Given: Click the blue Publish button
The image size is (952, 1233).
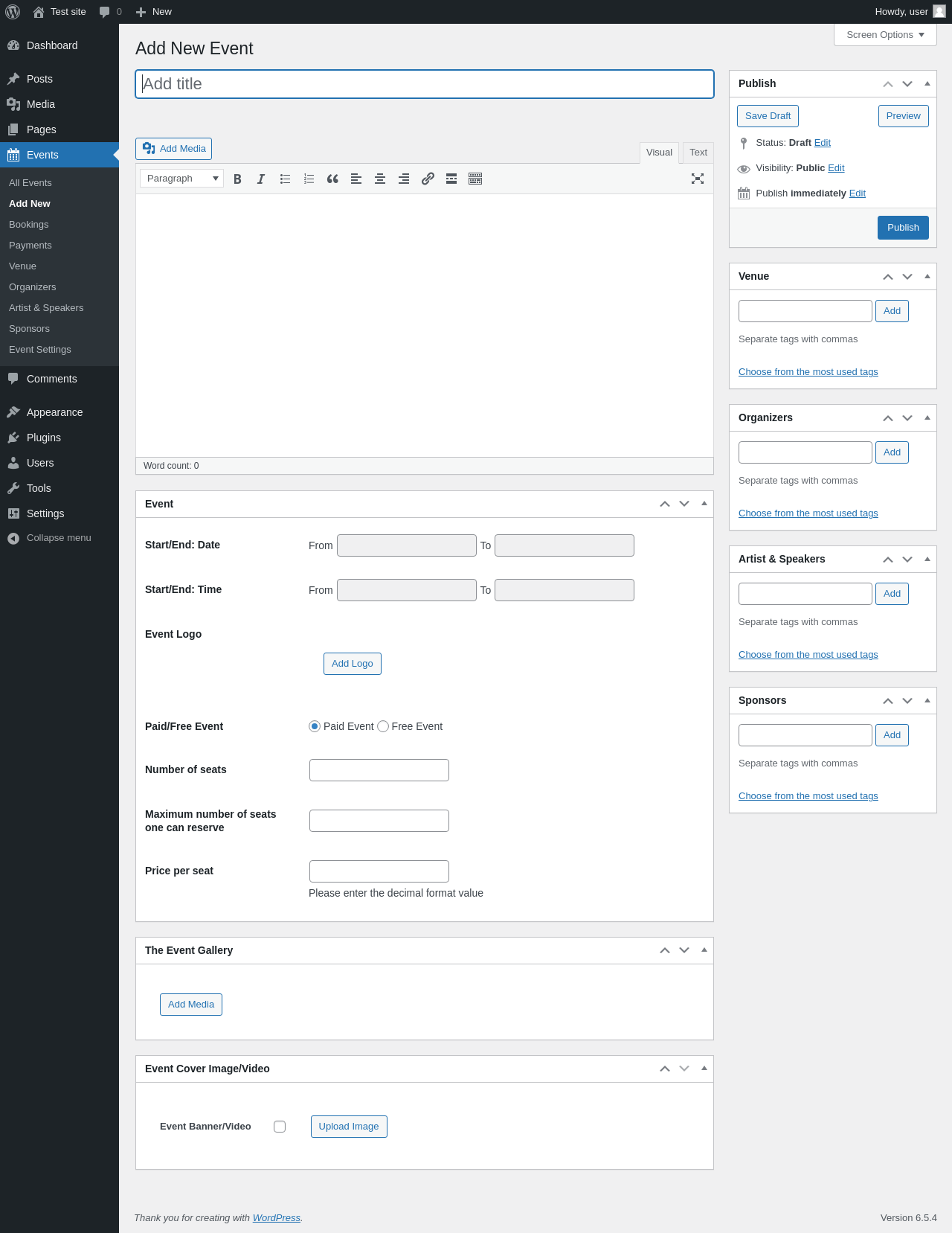Looking at the screenshot, I should coord(903,228).
